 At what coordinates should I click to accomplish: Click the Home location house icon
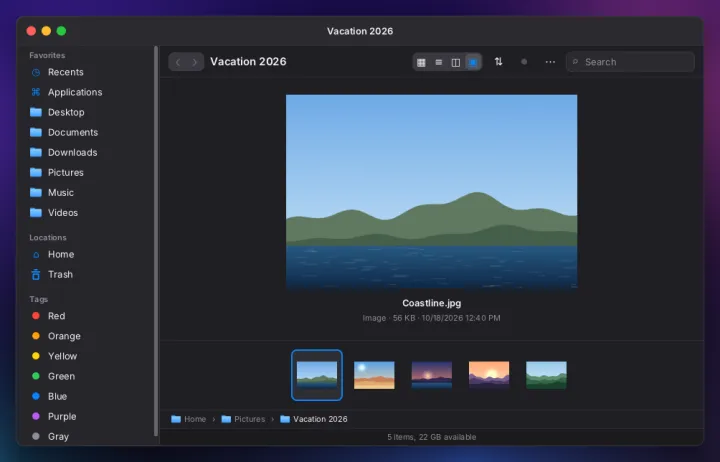(x=36, y=255)
